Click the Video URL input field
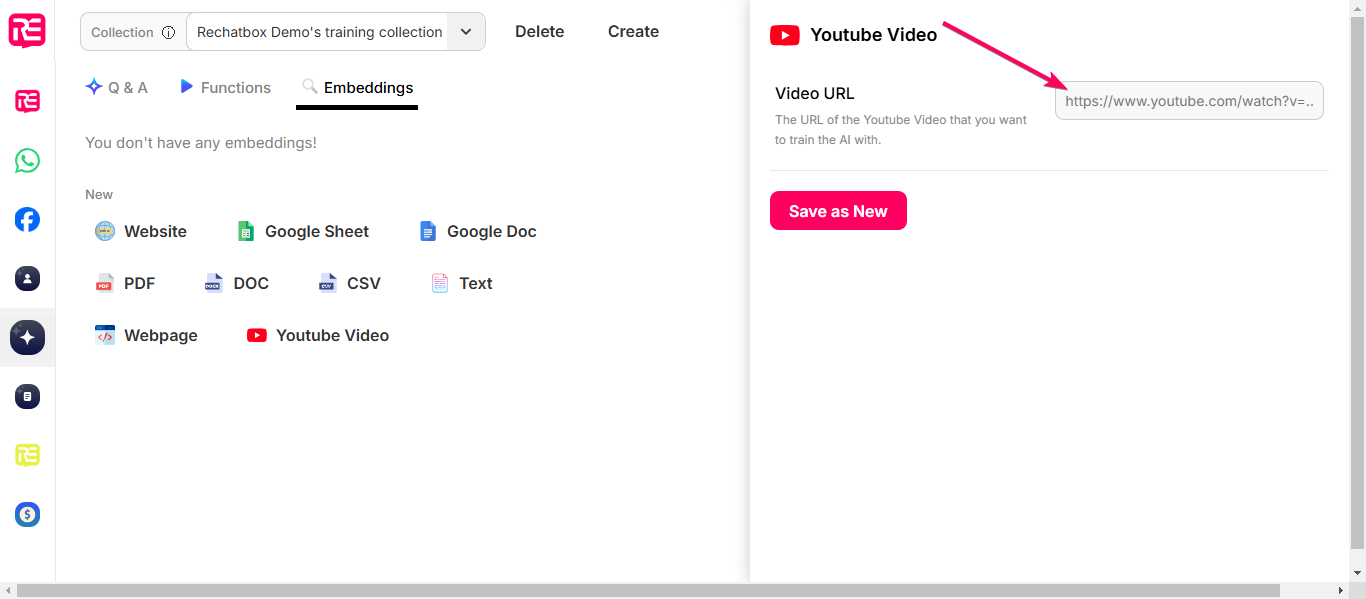 pyautogui.click(x=1188, y=101)
